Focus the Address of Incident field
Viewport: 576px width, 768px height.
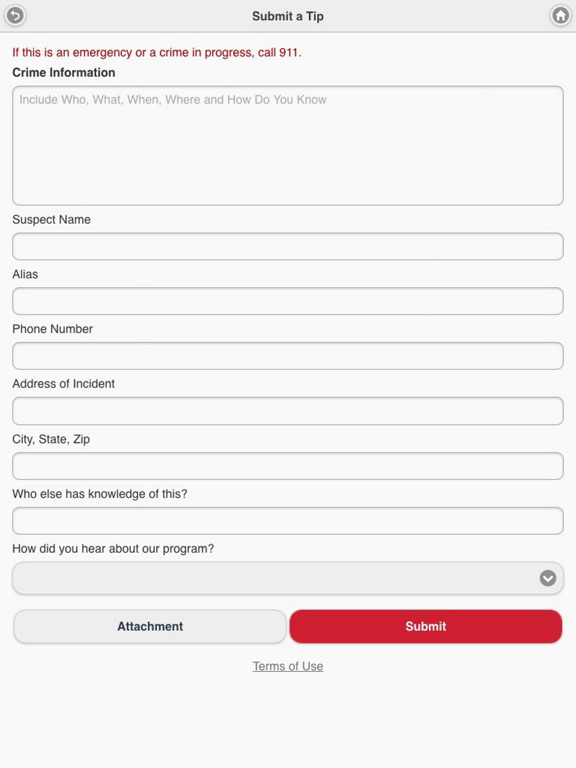pyautogui.click(x=288, y=411)
